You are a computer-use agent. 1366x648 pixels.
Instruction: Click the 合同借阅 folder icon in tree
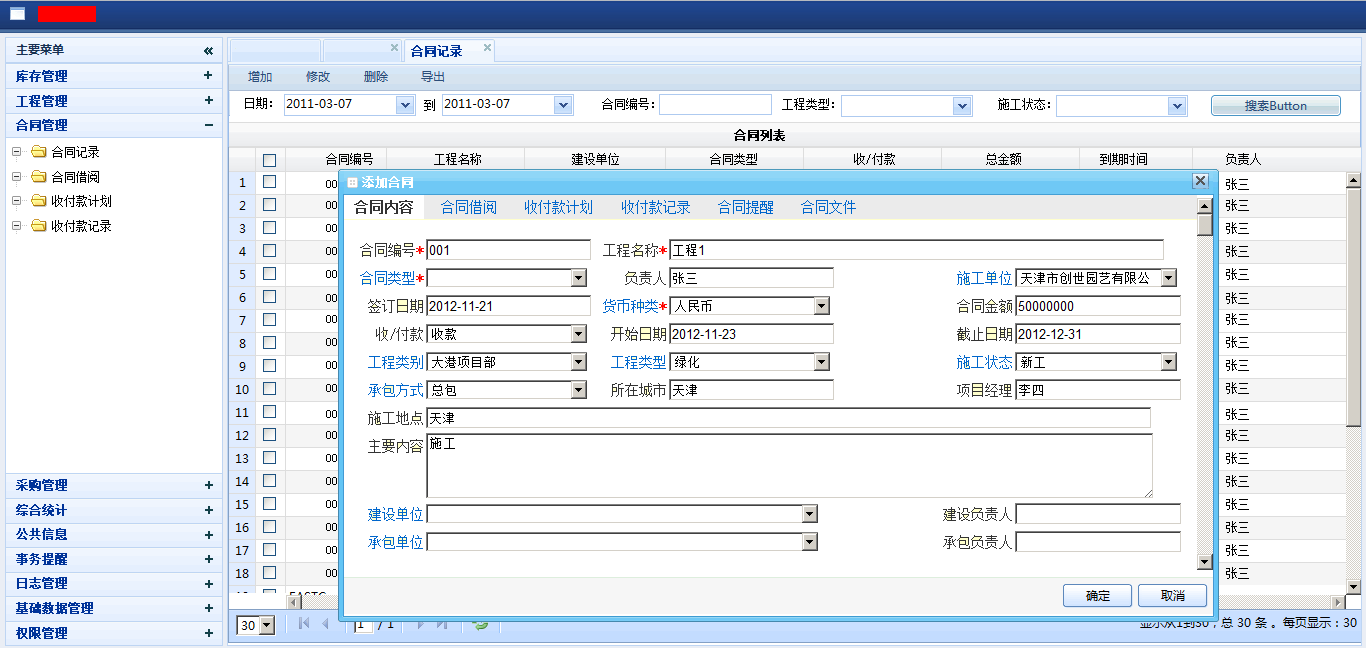(x=39, y=177)
